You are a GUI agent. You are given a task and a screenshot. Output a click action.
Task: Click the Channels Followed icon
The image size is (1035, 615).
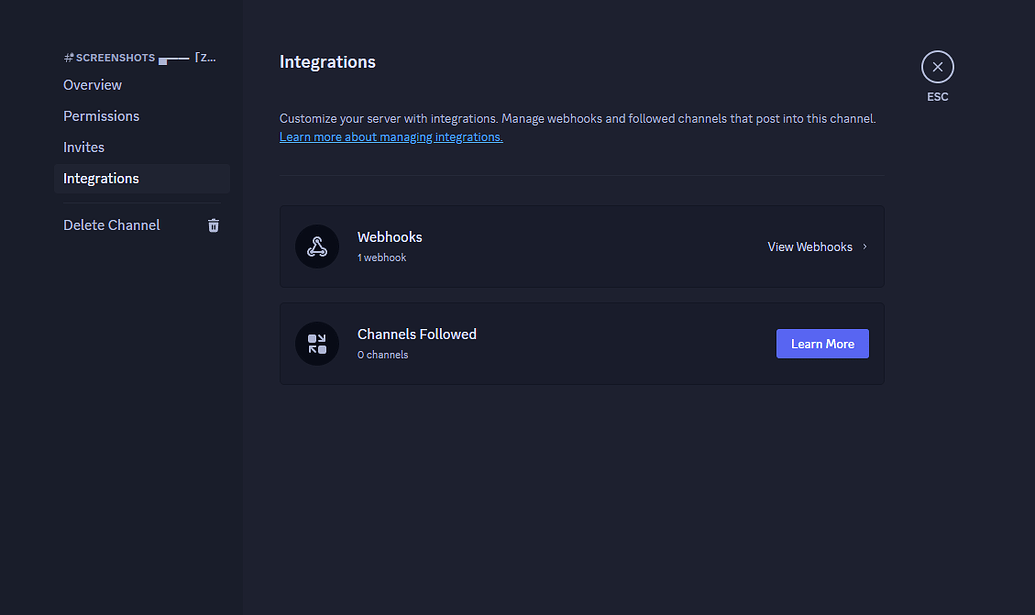pyautogui.click(x=317, y=343)
